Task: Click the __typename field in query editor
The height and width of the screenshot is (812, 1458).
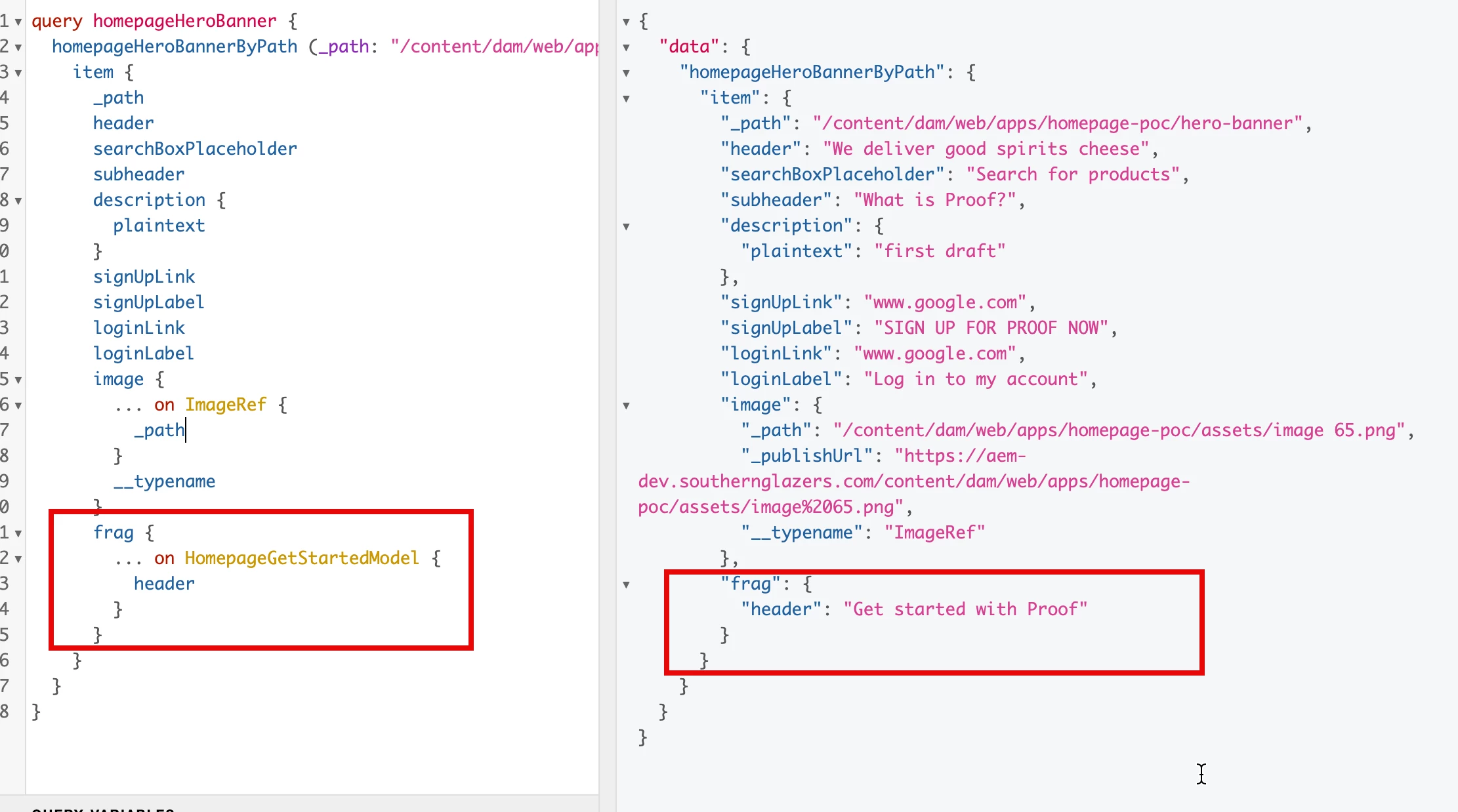Action: 164,481
